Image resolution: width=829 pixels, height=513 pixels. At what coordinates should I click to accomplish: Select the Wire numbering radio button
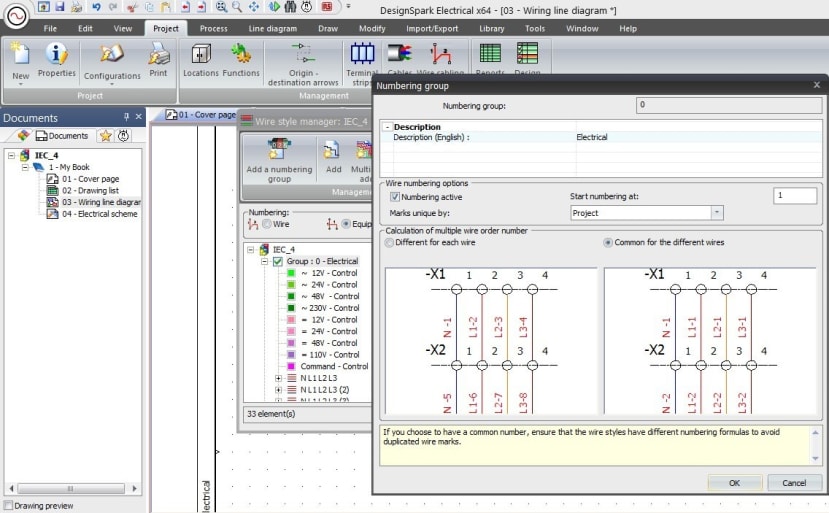coord(268,224)
